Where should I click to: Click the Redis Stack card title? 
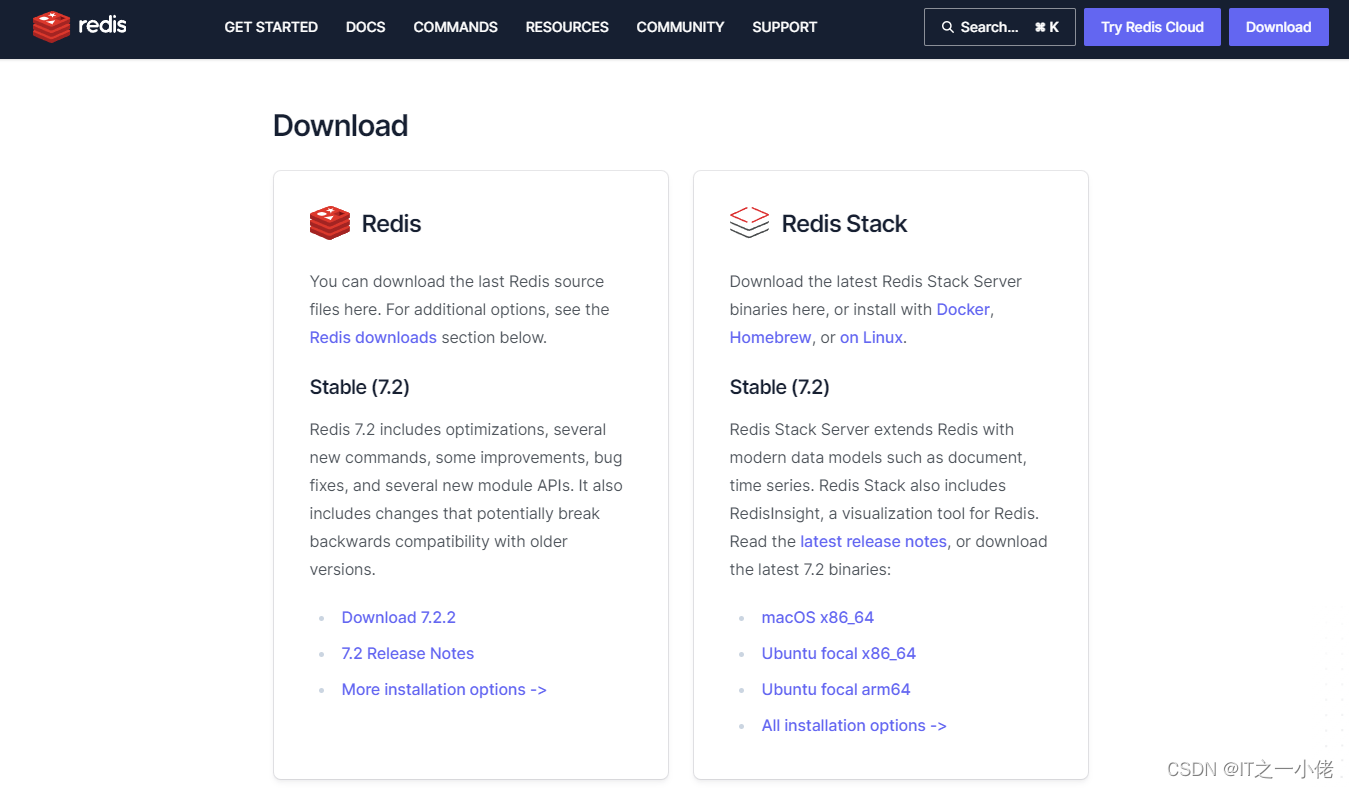(844, 223)
